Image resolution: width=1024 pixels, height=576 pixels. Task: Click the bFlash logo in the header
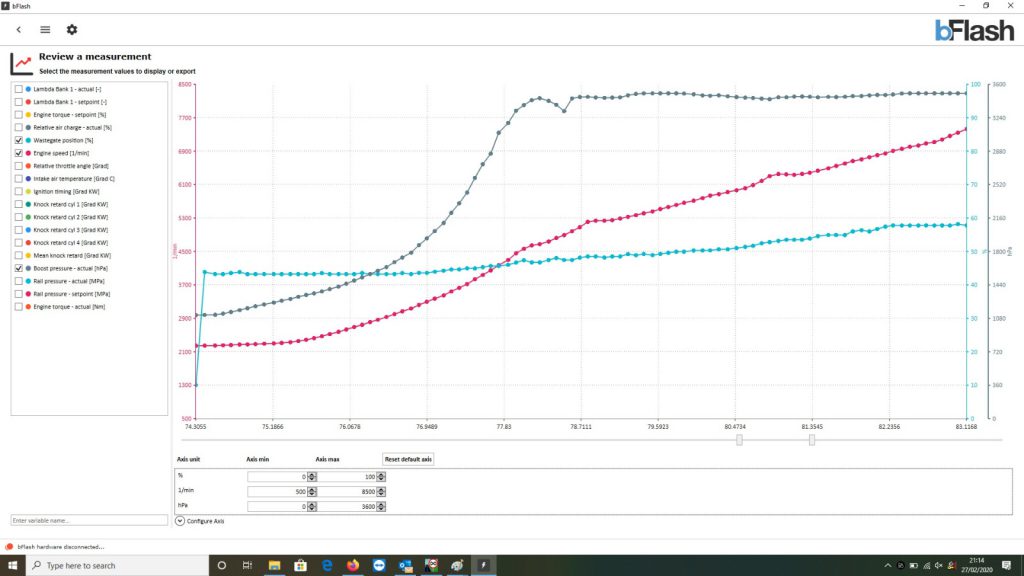(x=974, y=30)
